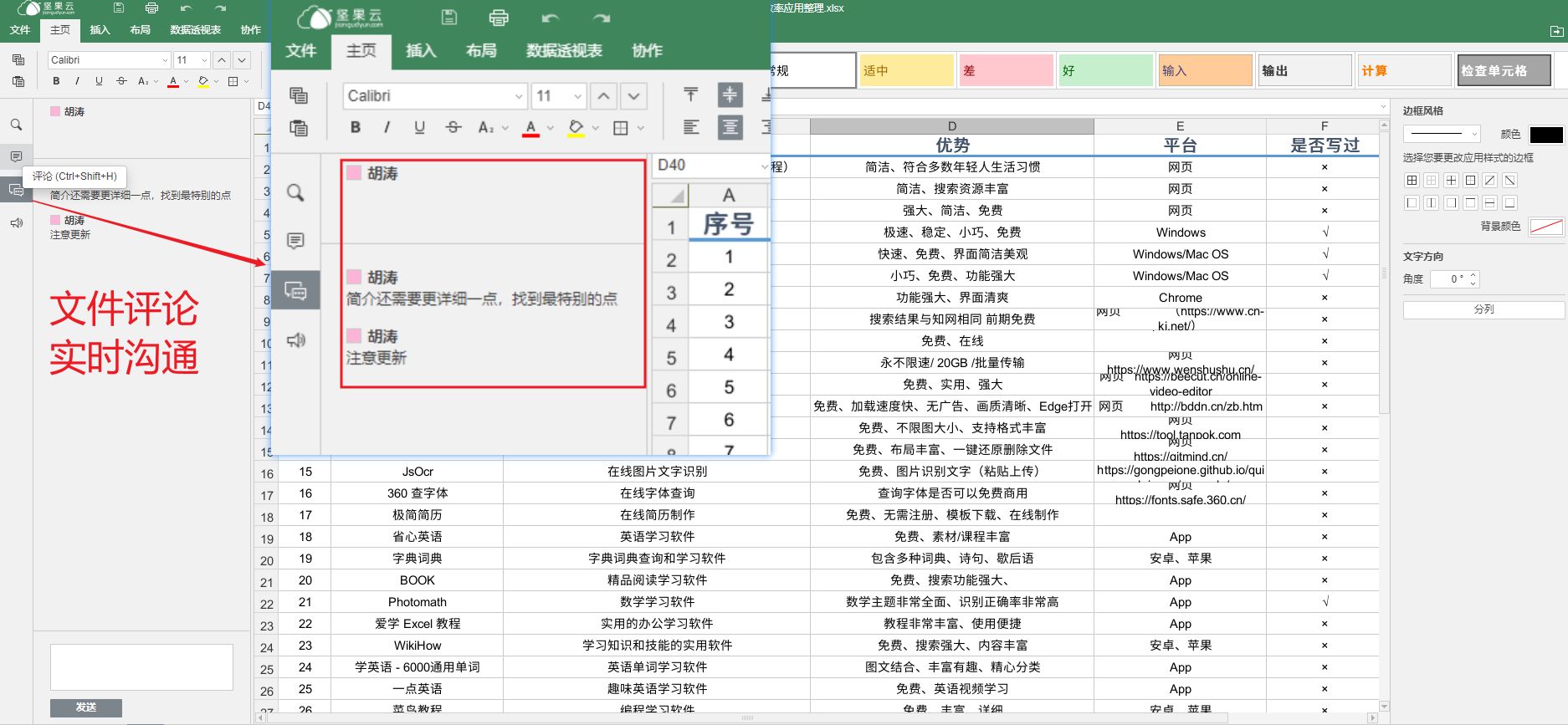Apply diagonal down border
This screenshot has width=1568, height=725.
click(x=1509, y=180)
